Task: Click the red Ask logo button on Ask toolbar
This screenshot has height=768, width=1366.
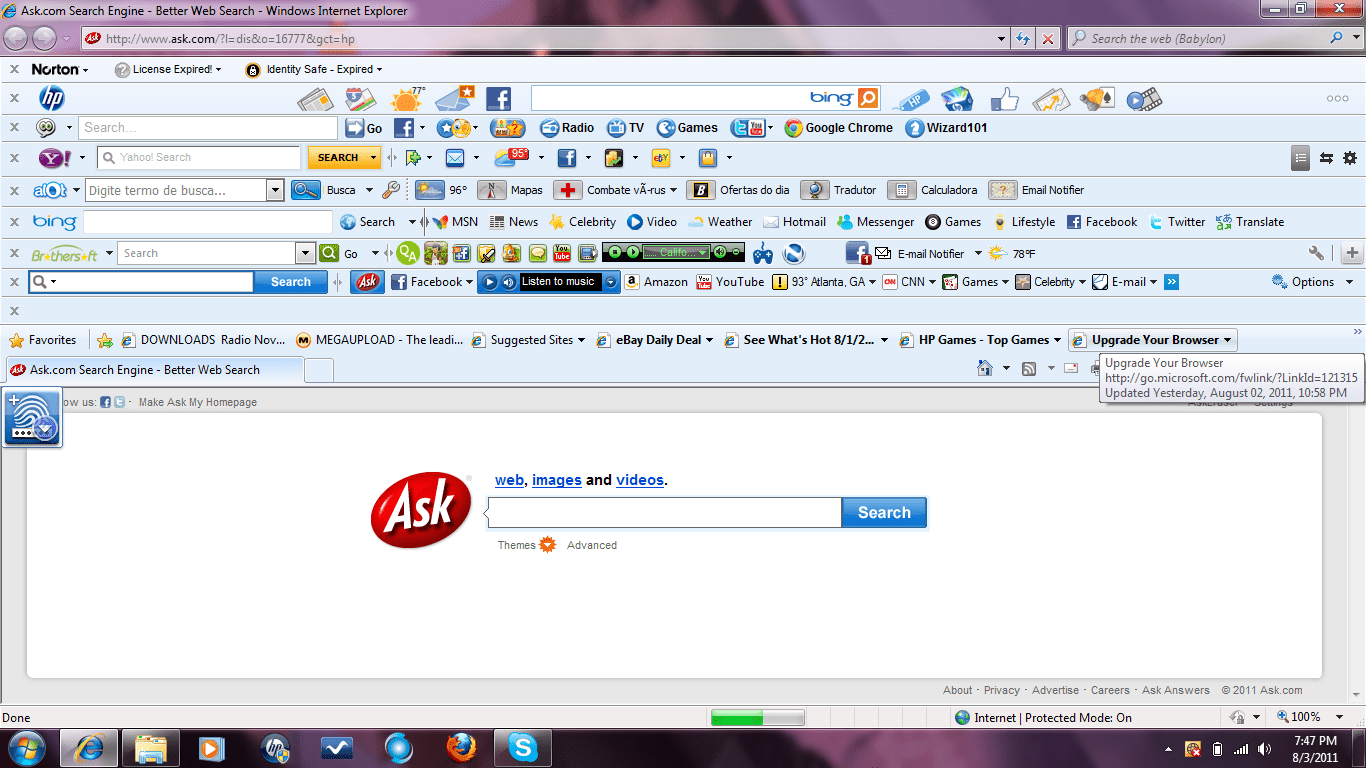Action: coord(368,282)
